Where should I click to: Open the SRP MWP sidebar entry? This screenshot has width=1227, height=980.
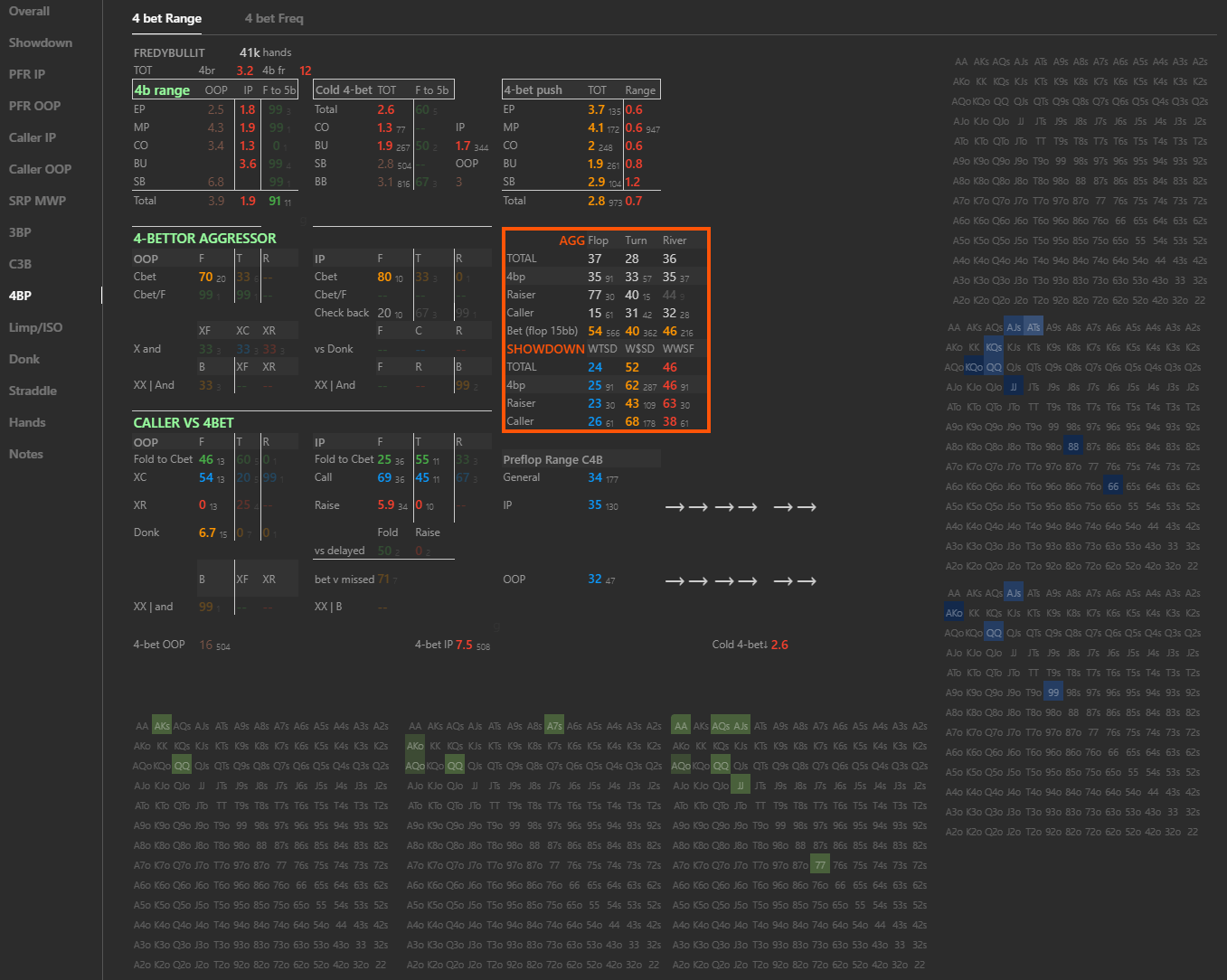tap(37, 201)
